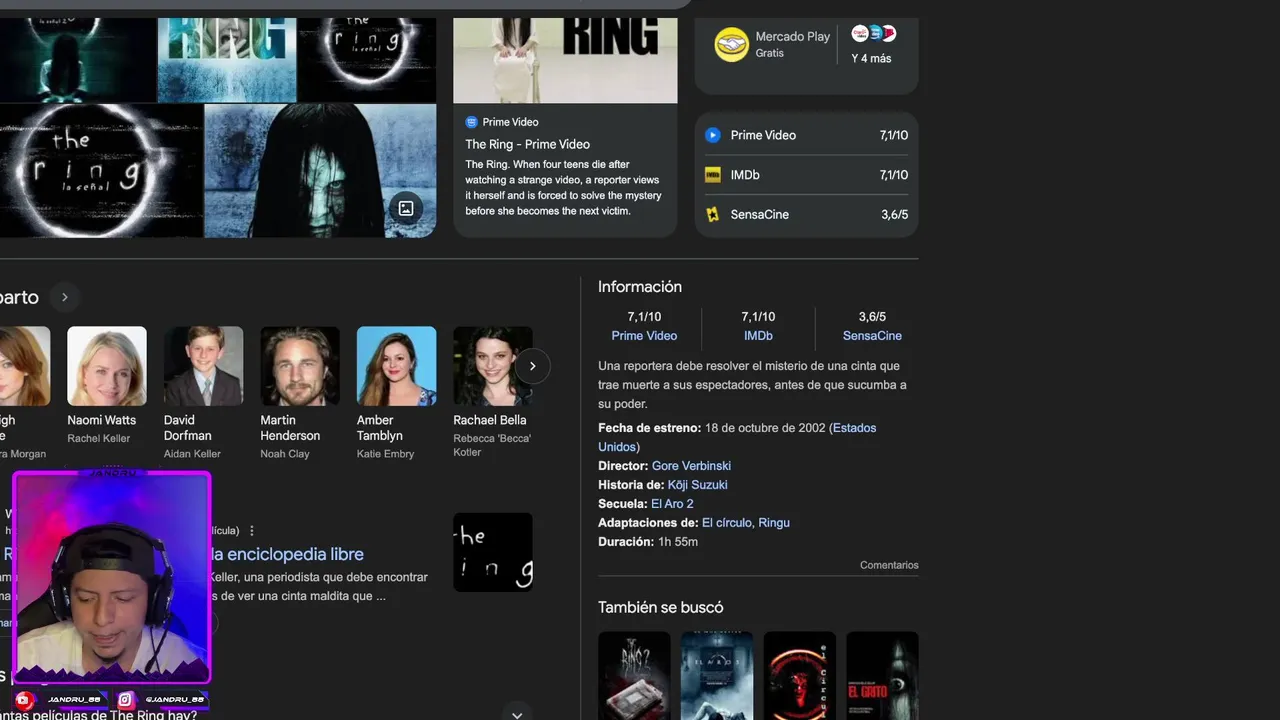Open the Prime Video 7,1/10 rating row
Image resolution: width=1280 pixels, height=720 pixels.
[x=806, y=135]
